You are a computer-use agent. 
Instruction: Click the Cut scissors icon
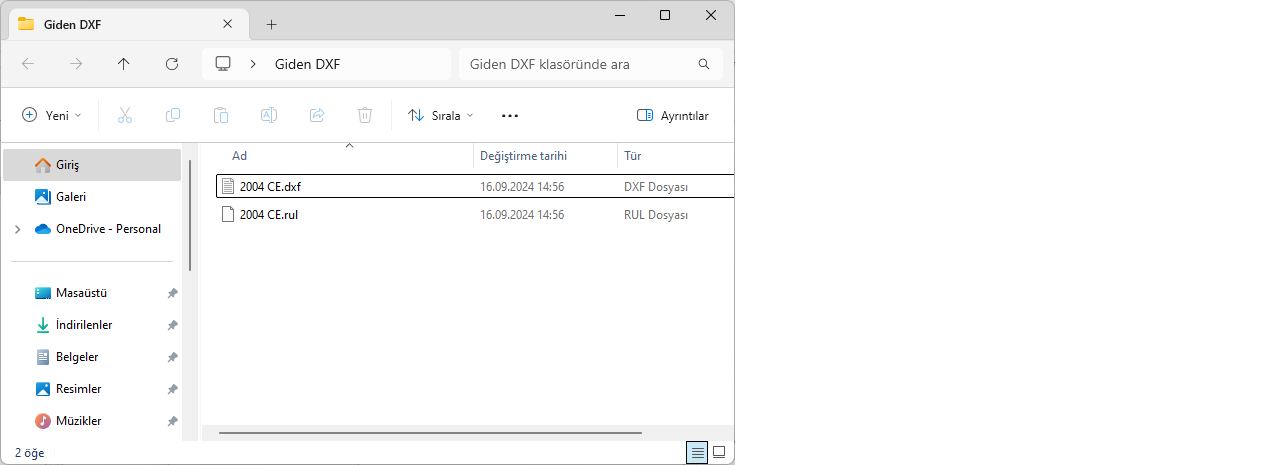click(125, 115)
